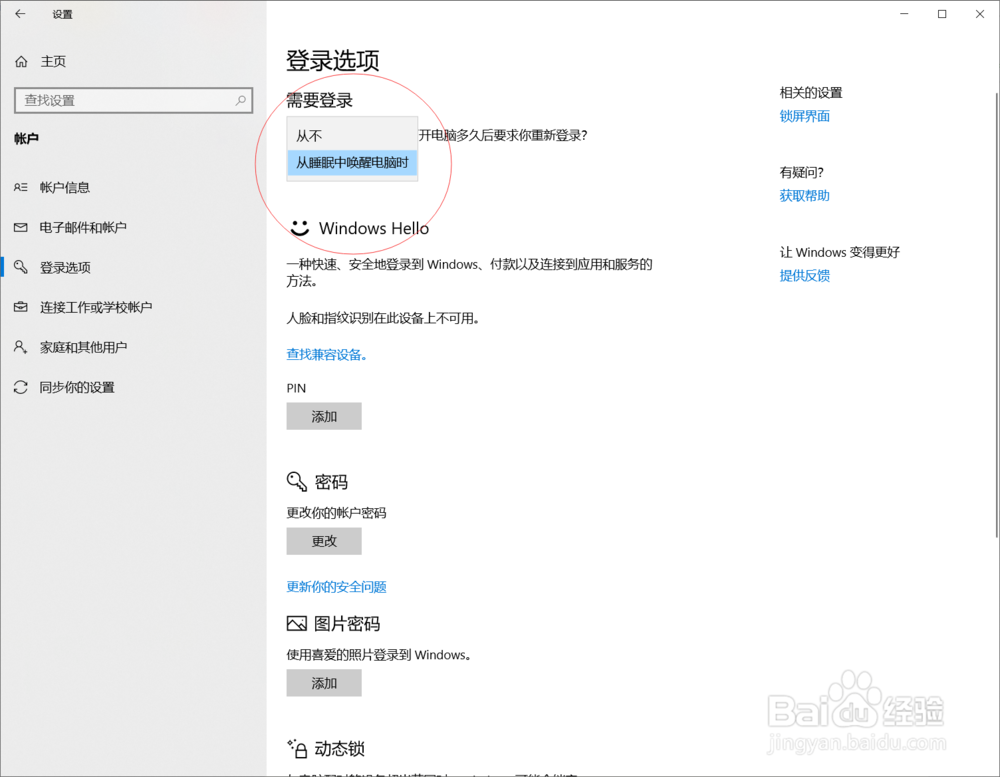Click the Windows Hello smiley icon
1000x777 pixels.
coord(299,228)
